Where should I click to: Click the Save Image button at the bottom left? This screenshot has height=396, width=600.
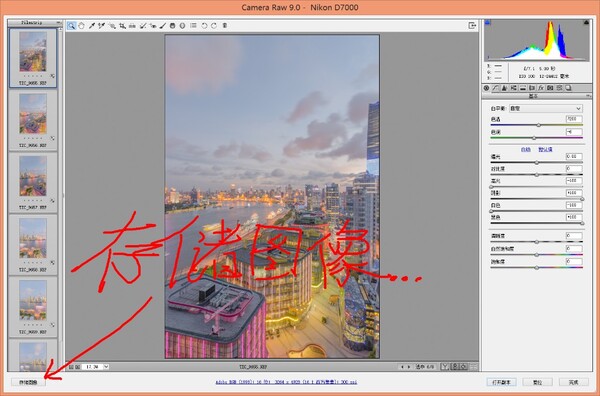(28, 382)
